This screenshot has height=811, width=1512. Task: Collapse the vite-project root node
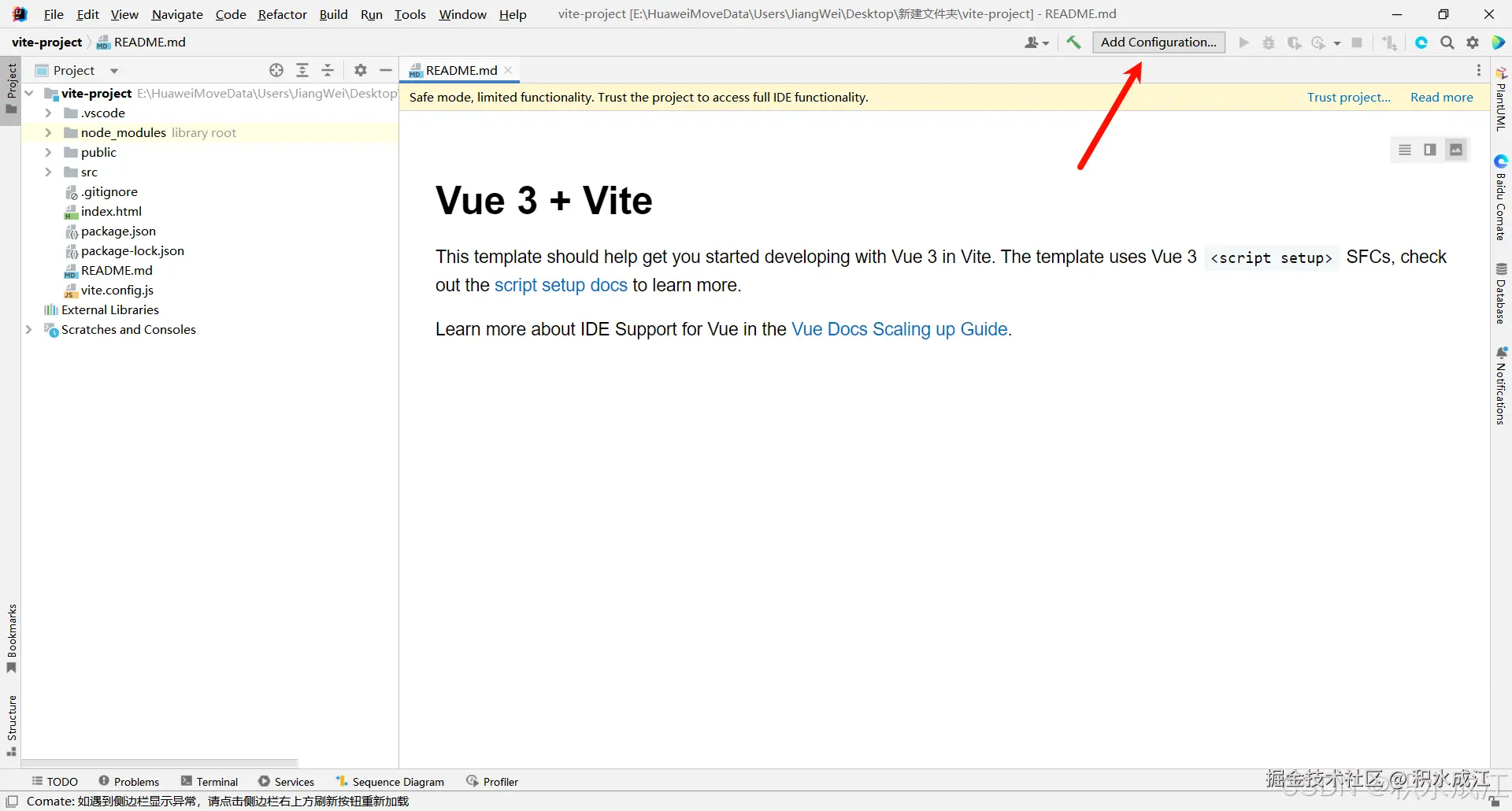[x=29, y=93]
